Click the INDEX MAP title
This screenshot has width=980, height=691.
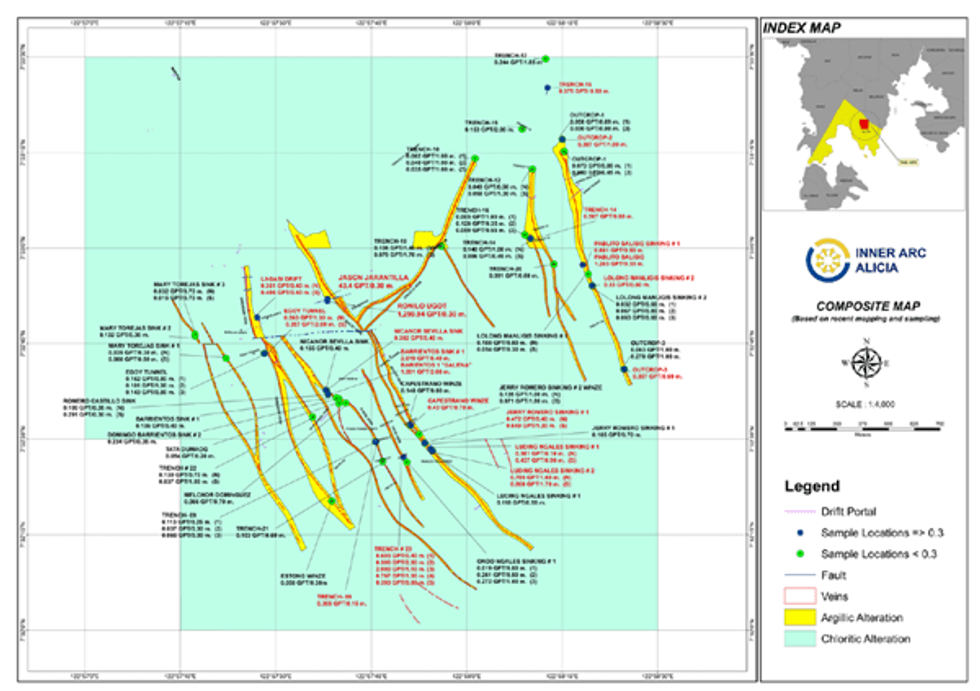[803, 29]
